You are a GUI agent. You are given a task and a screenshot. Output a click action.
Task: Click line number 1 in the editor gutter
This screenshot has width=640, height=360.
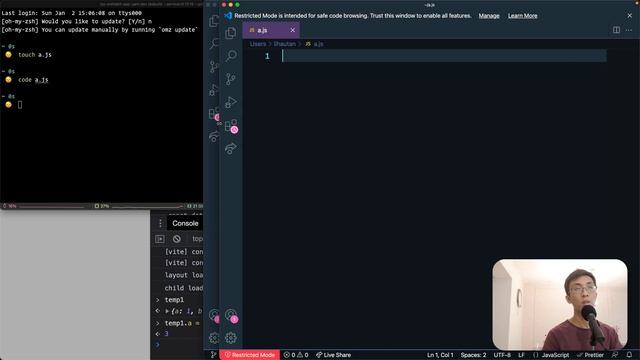coord(267,56)
